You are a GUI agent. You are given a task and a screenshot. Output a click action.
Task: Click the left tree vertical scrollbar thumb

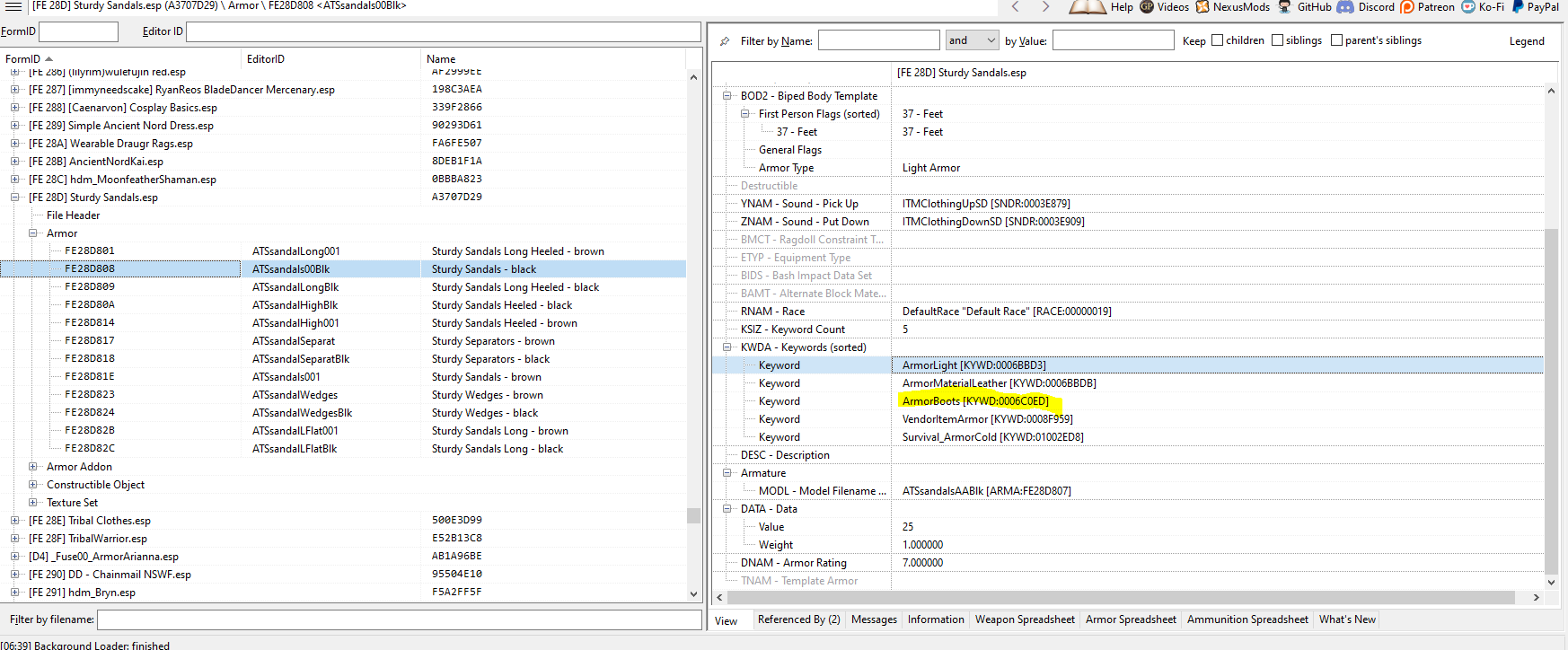(693, 515)
